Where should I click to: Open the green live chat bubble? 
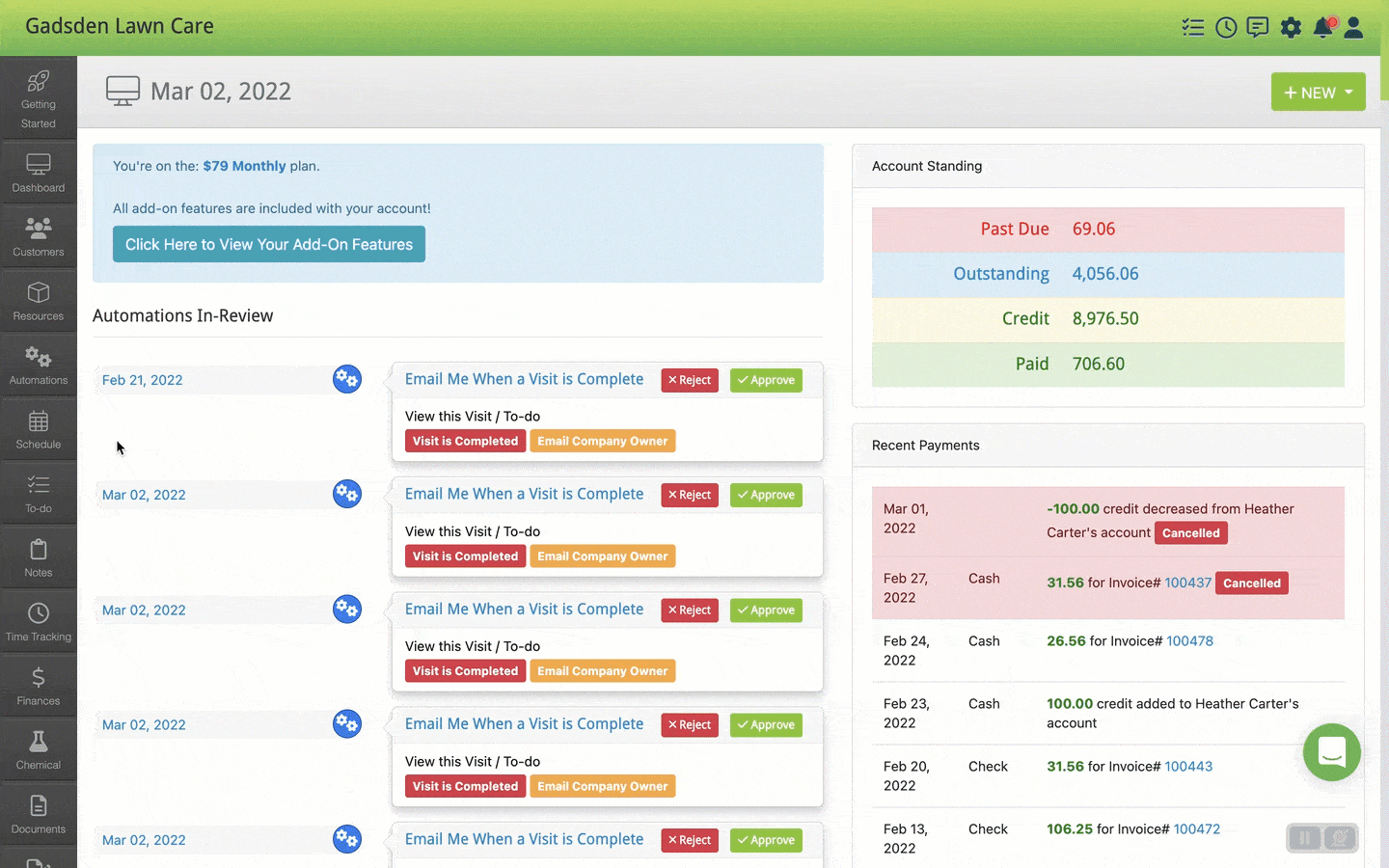click(x=1332, y=752)
